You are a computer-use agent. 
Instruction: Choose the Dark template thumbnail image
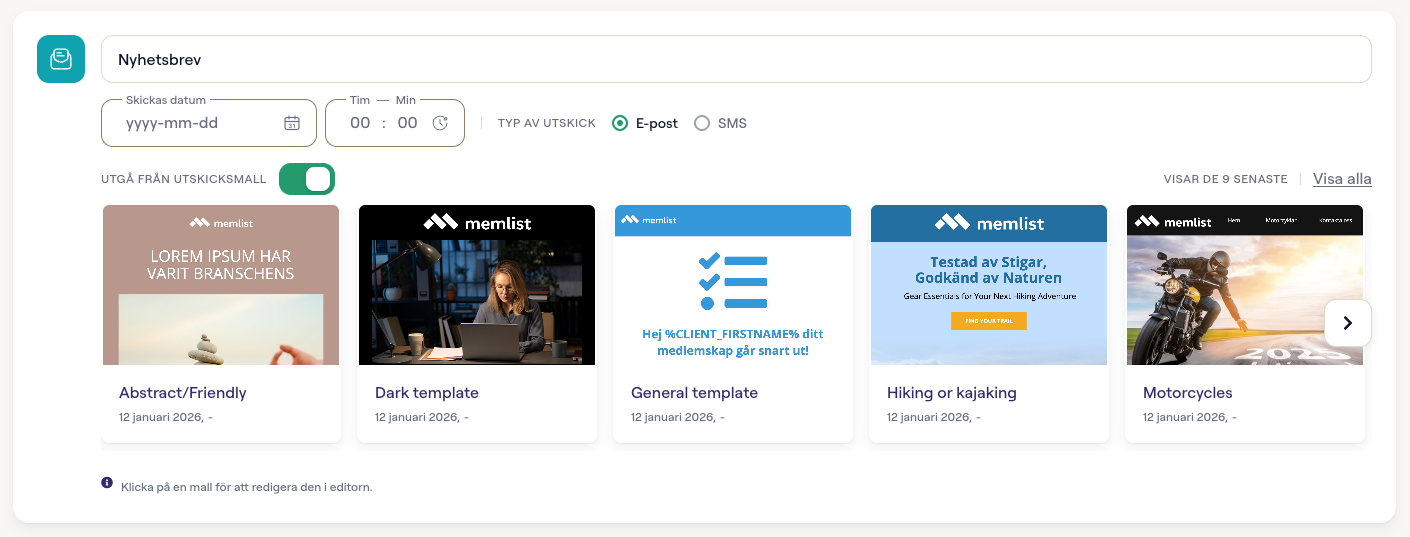pos(477,285)
